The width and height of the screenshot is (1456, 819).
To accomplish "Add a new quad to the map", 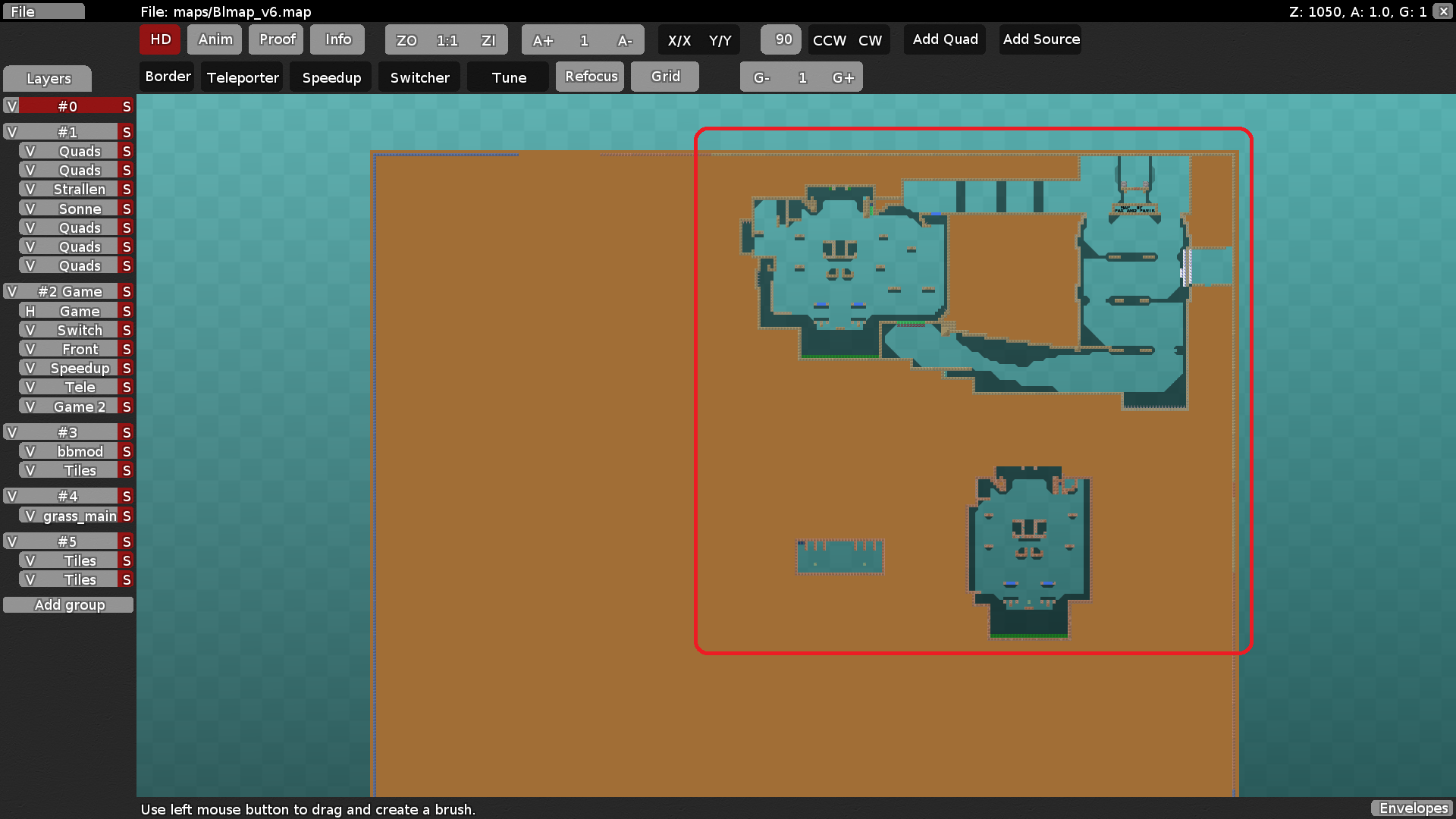I will point(944,39).
